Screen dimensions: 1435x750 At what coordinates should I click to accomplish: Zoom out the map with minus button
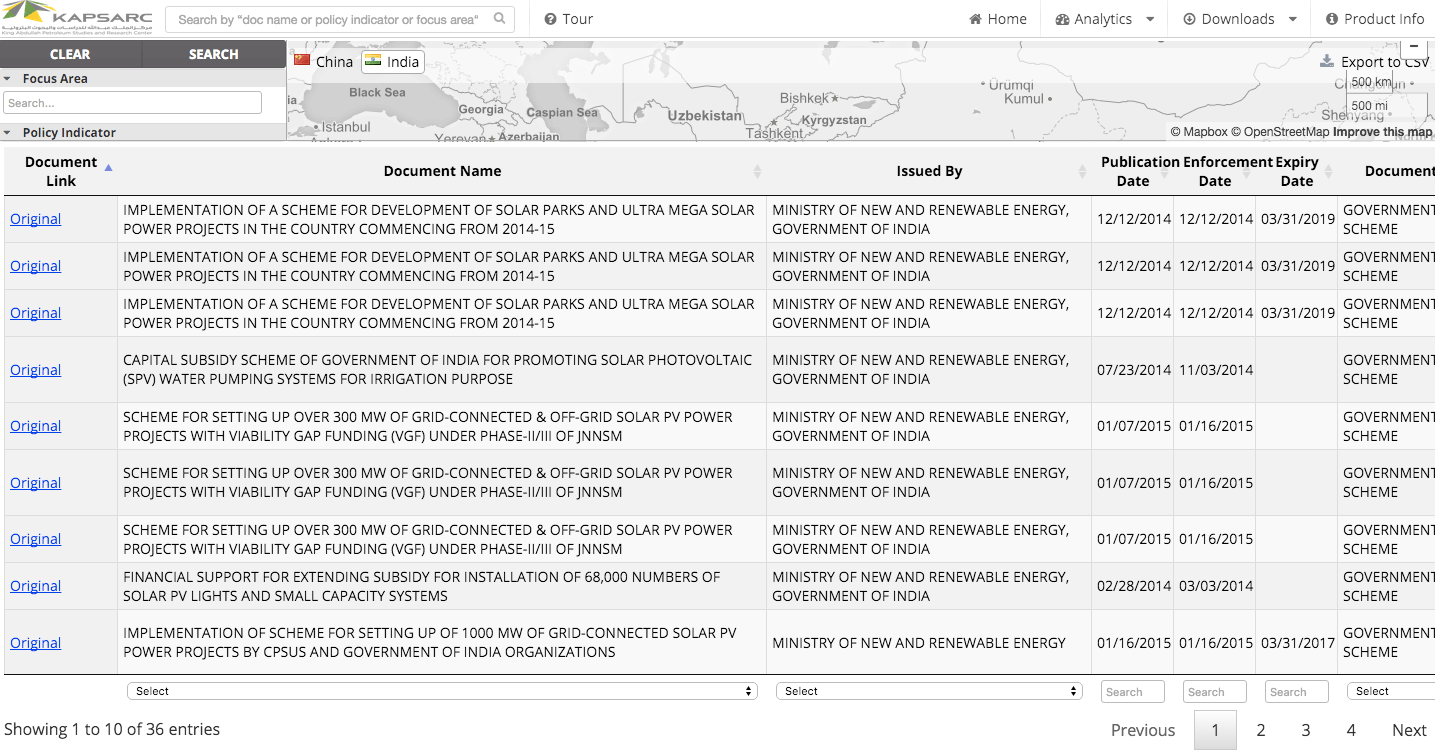pyautogui.click(x=1414, y=48)
